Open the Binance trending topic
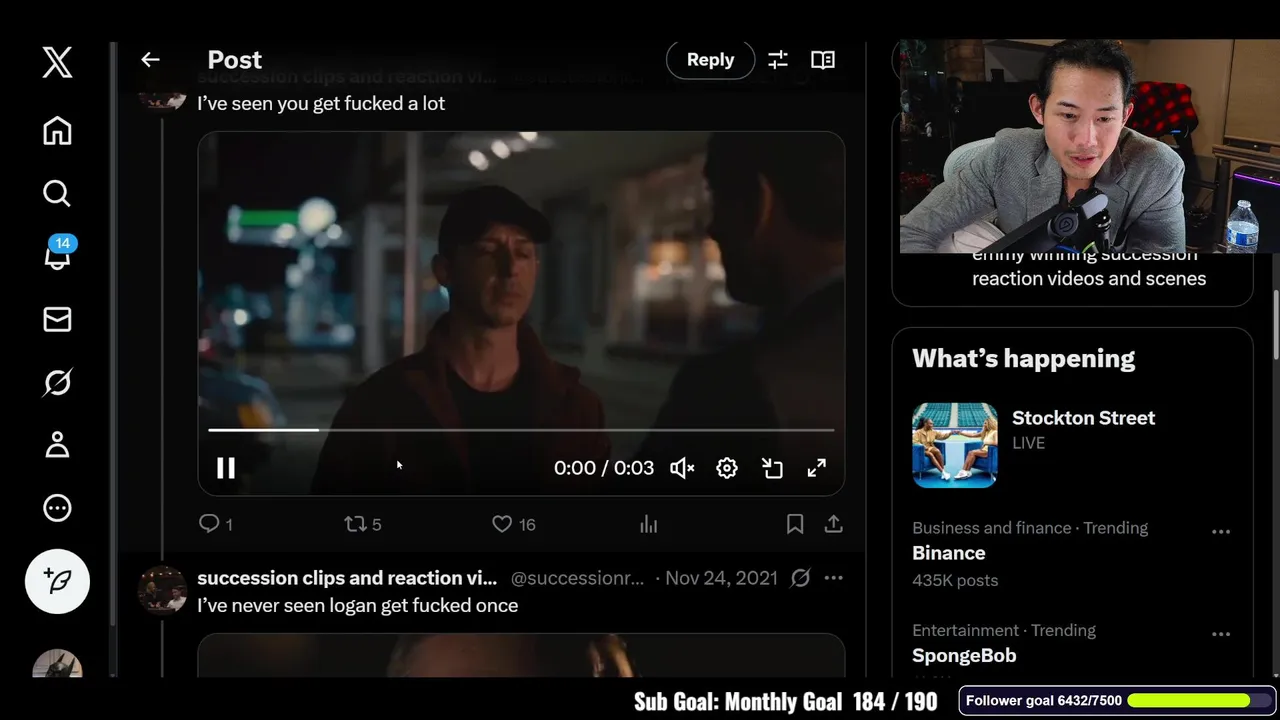Screen dimensions: 1280x720 [949, 553]
